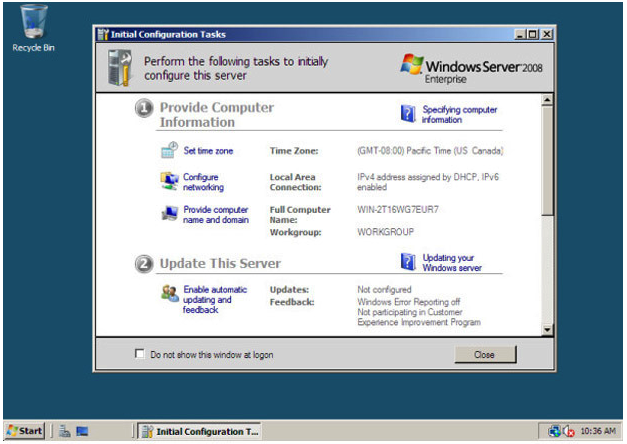Click the 10:36 AM taskbar clock
The image size is (627, 444).
597,431
